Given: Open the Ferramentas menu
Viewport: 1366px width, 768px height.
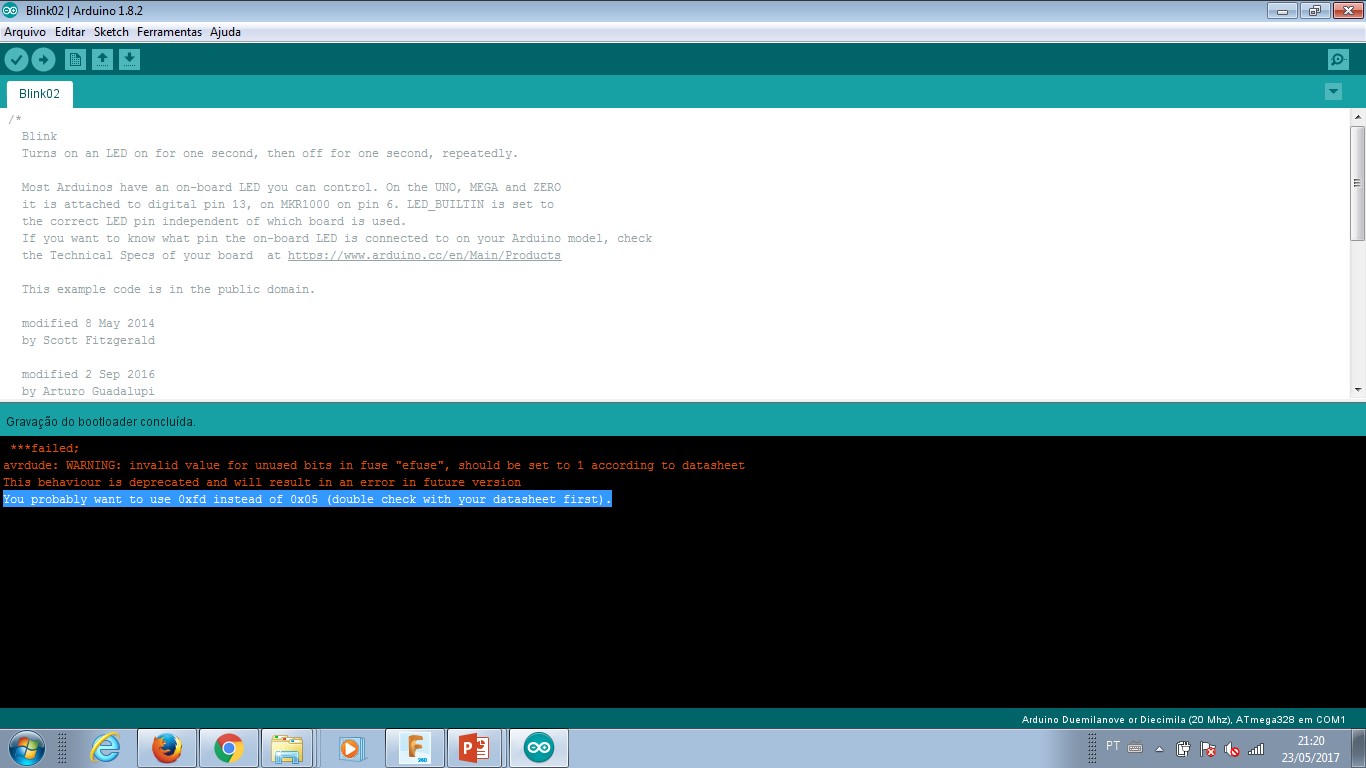Looking at the screenshot, I should click(169, 32).
